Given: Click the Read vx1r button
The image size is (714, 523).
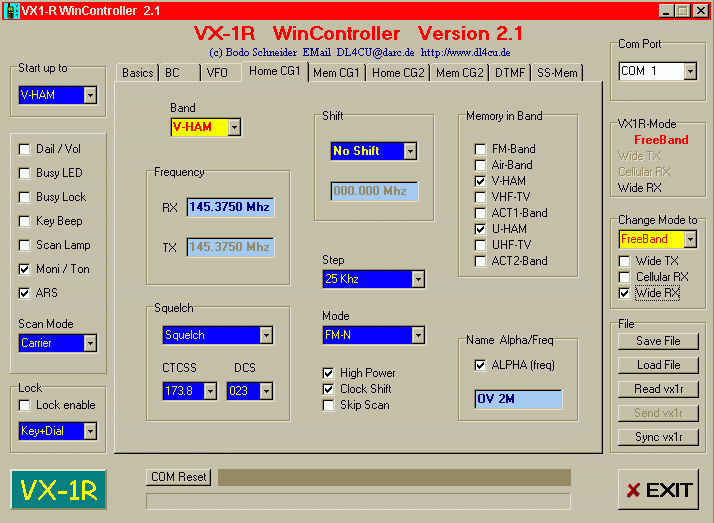Looking at the screenshot, I should point(658,389).
